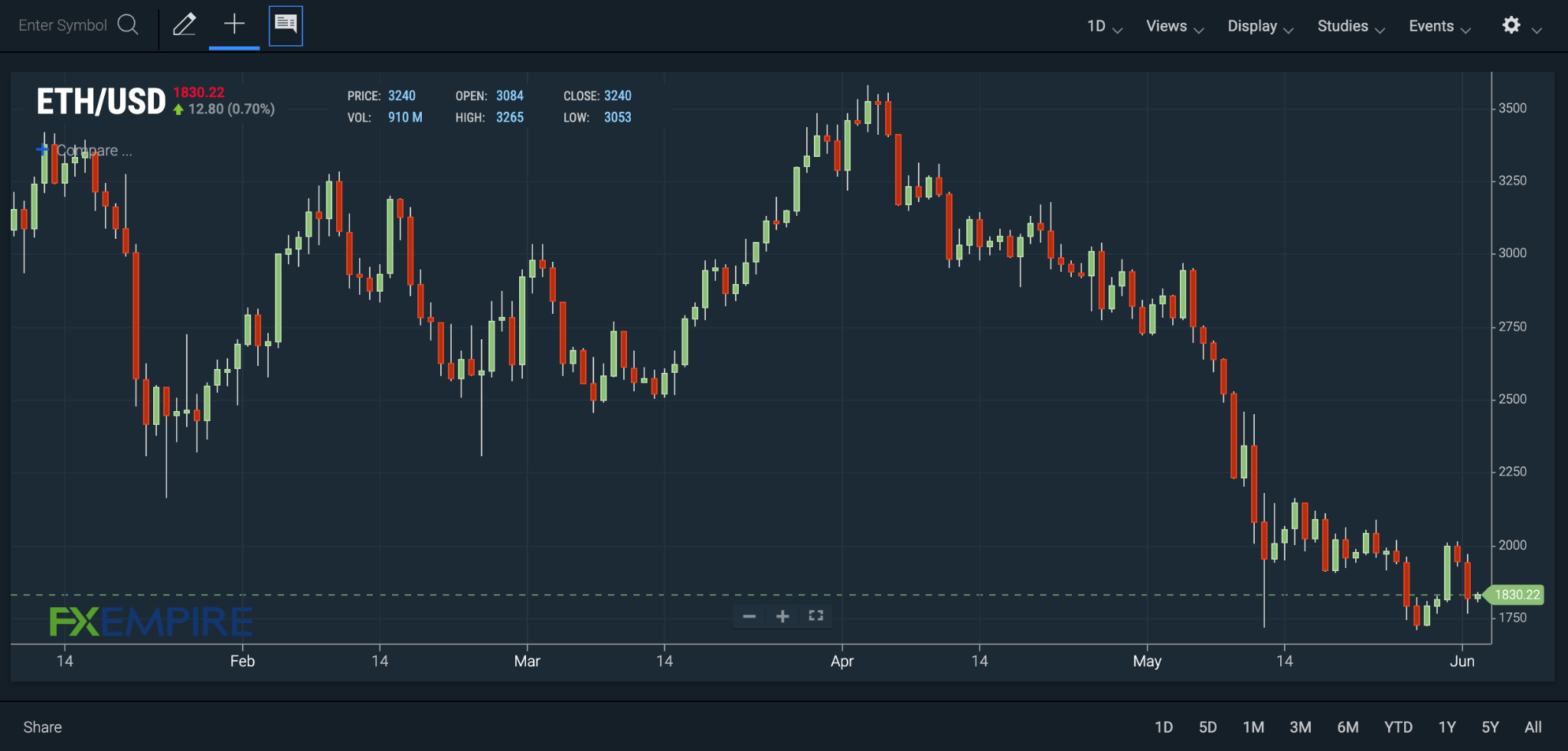Click the LOW 3053 value
The image size is (1568, 751).
[x=618, y=117]
